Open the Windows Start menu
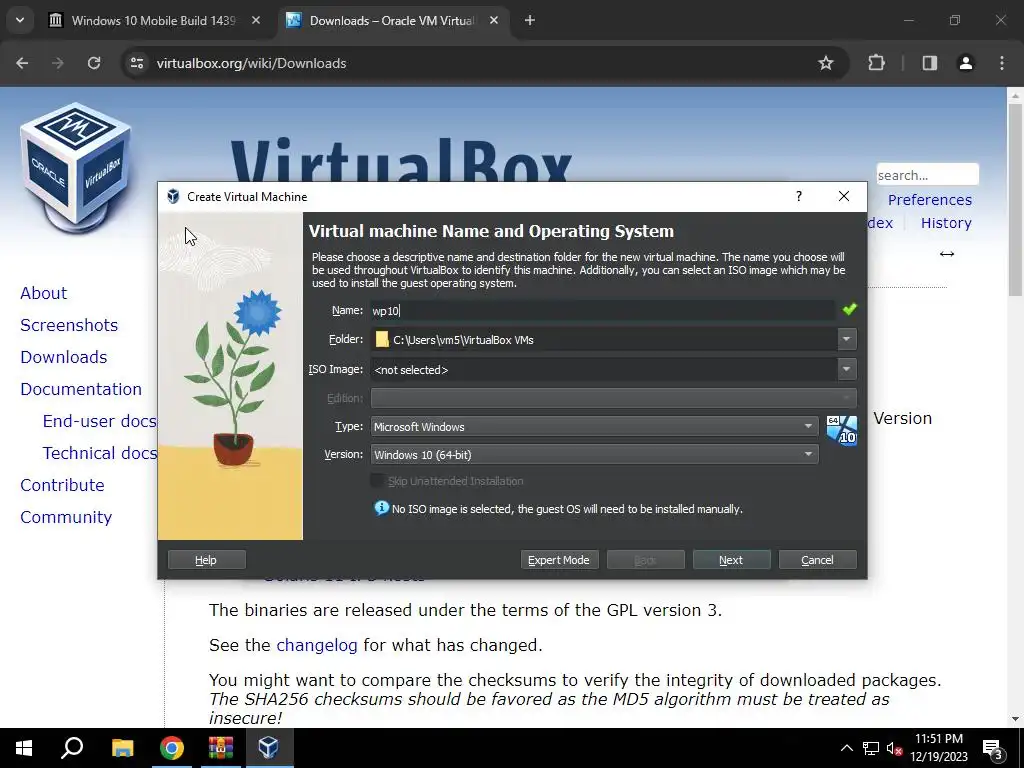This screenshot has width=1024, height=768. tap(24, 748)
